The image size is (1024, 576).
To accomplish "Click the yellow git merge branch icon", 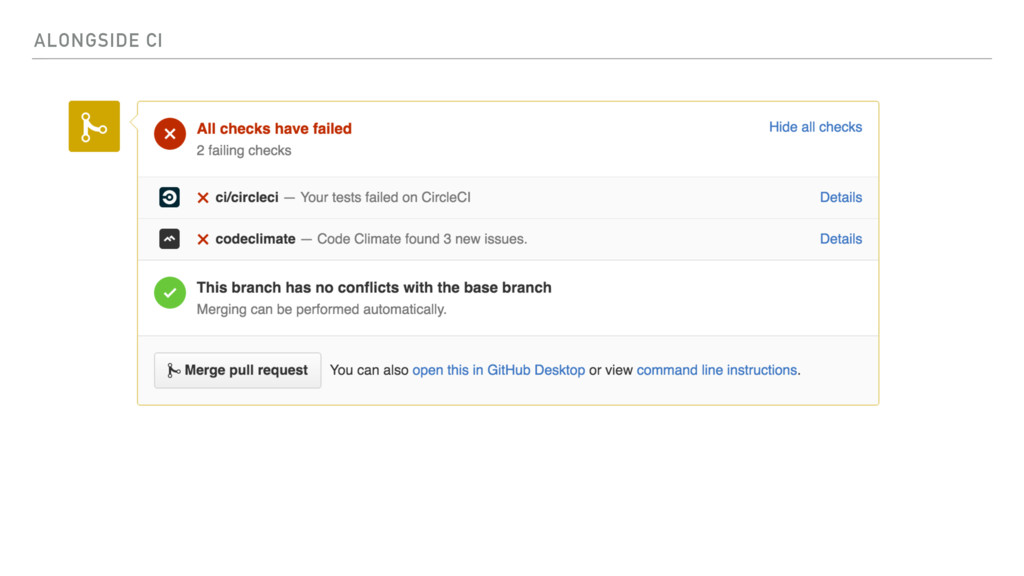I will pos(94,126).
